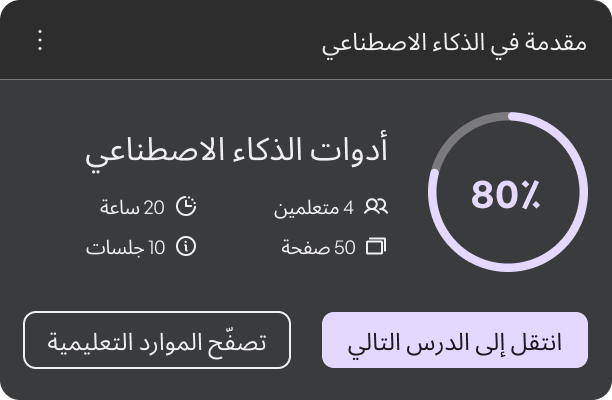The image size is (612, 400).
Task: Click the divider line under the header
Action: (x=306, y=79)
